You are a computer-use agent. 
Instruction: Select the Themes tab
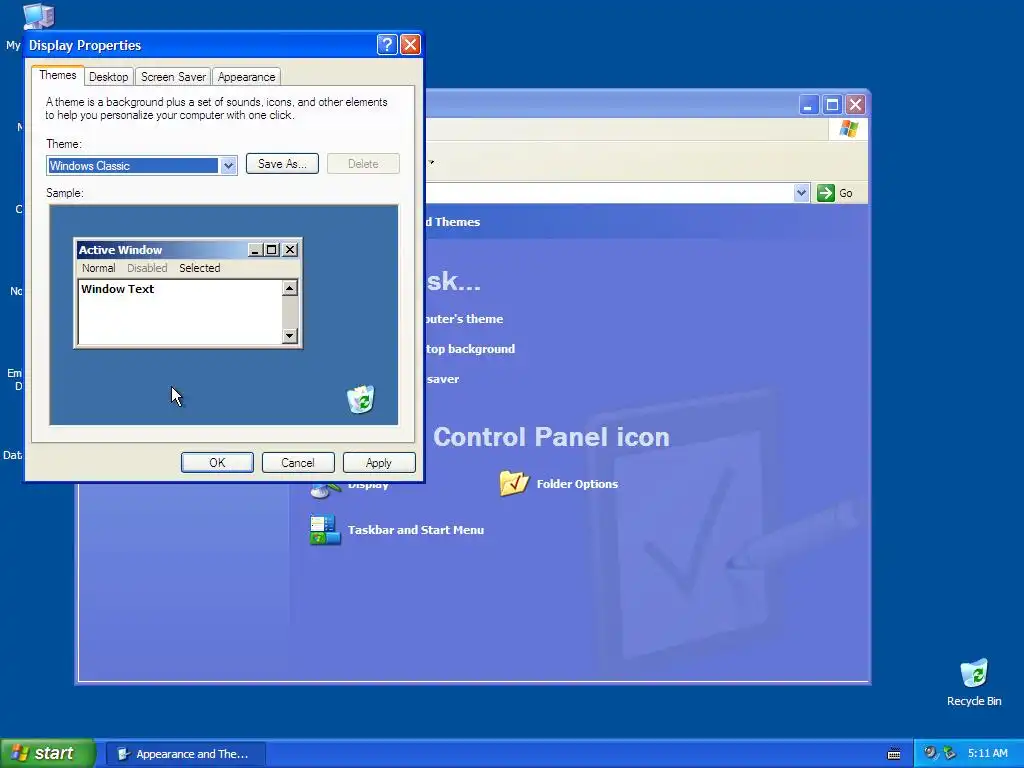click(57, 75)
